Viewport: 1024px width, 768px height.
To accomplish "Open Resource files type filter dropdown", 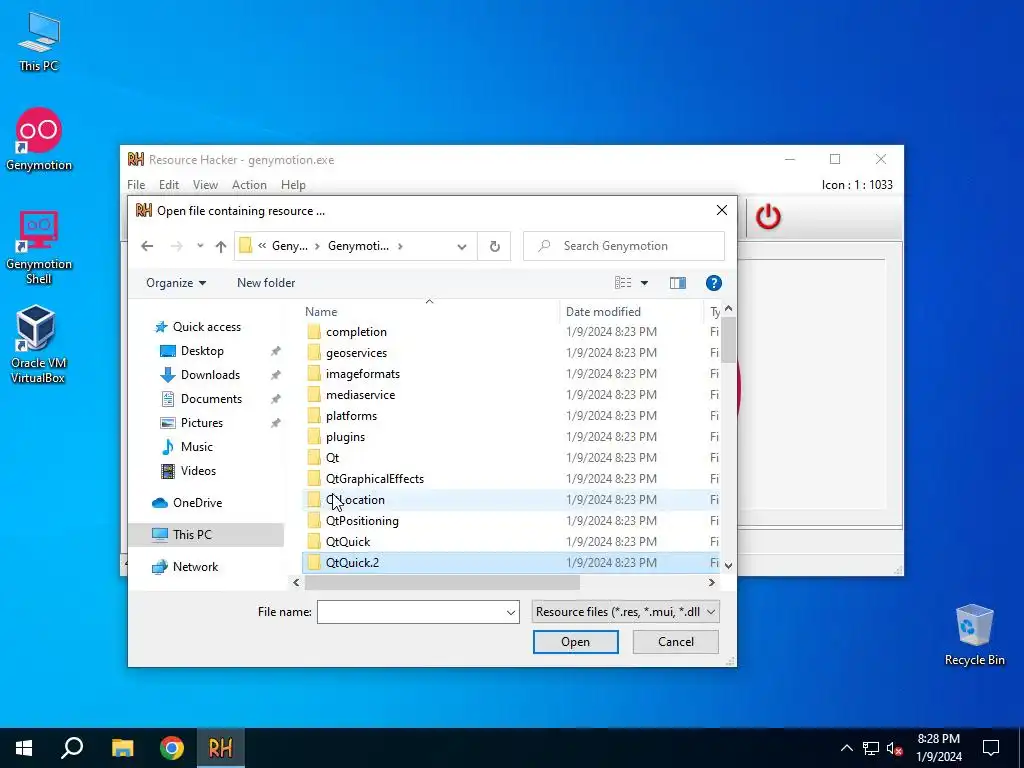I will 626,612.
